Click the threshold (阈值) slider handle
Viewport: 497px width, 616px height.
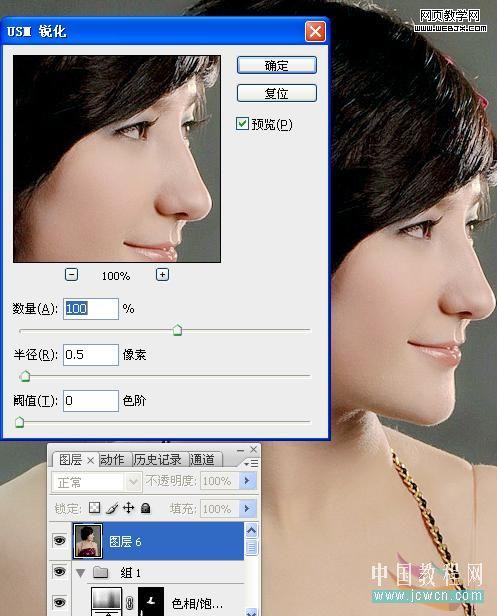(19, 422)
